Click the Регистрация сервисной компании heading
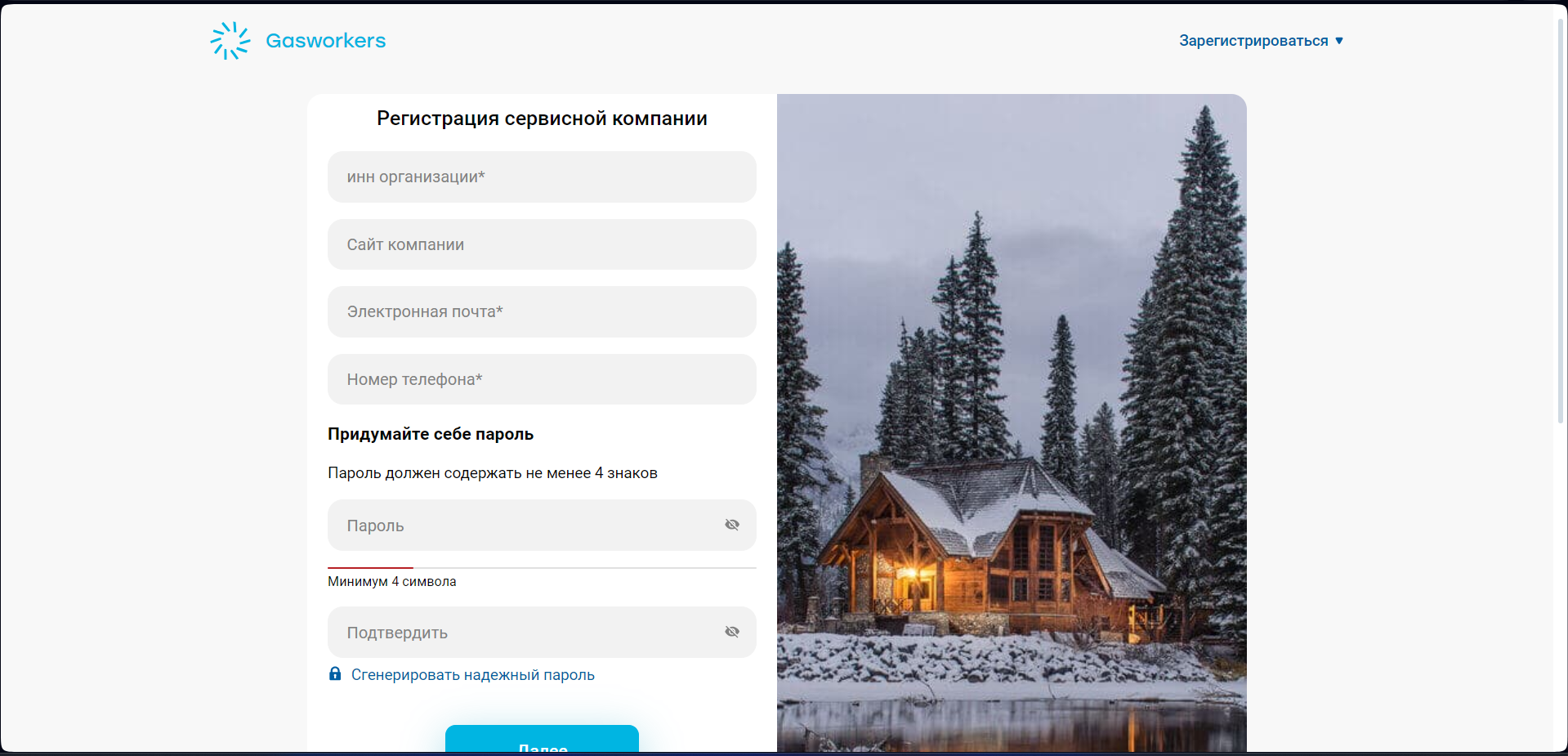The height and width of the screenshot is (756, 1568). (x=542, y=119)
